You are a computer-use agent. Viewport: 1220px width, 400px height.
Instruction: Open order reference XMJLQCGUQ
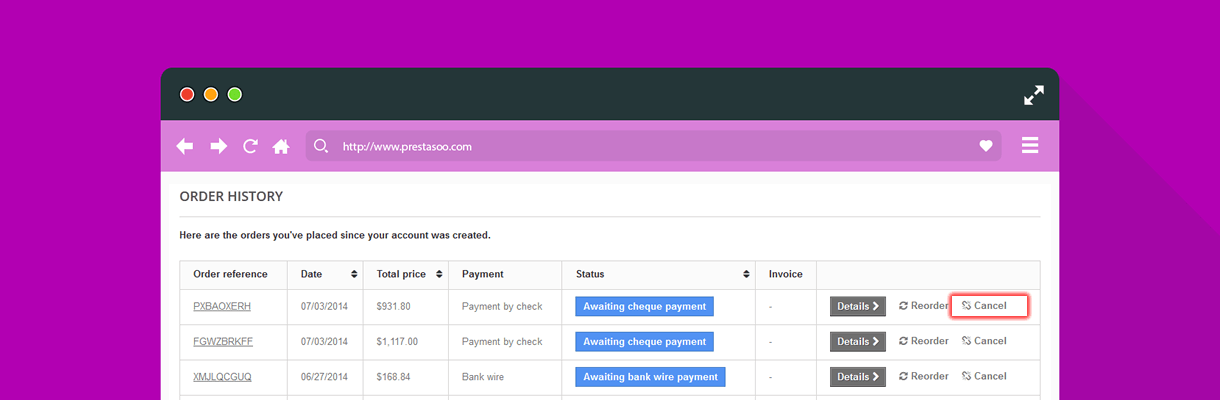(222, 377)
